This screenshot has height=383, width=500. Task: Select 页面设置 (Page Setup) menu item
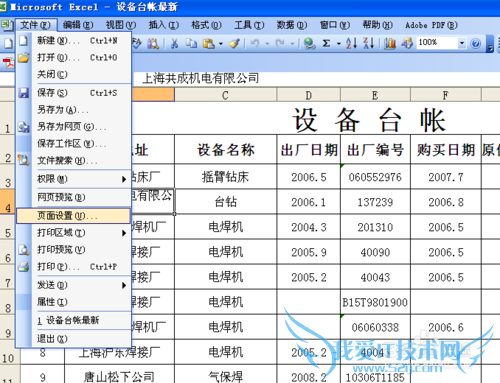(73, 216)
